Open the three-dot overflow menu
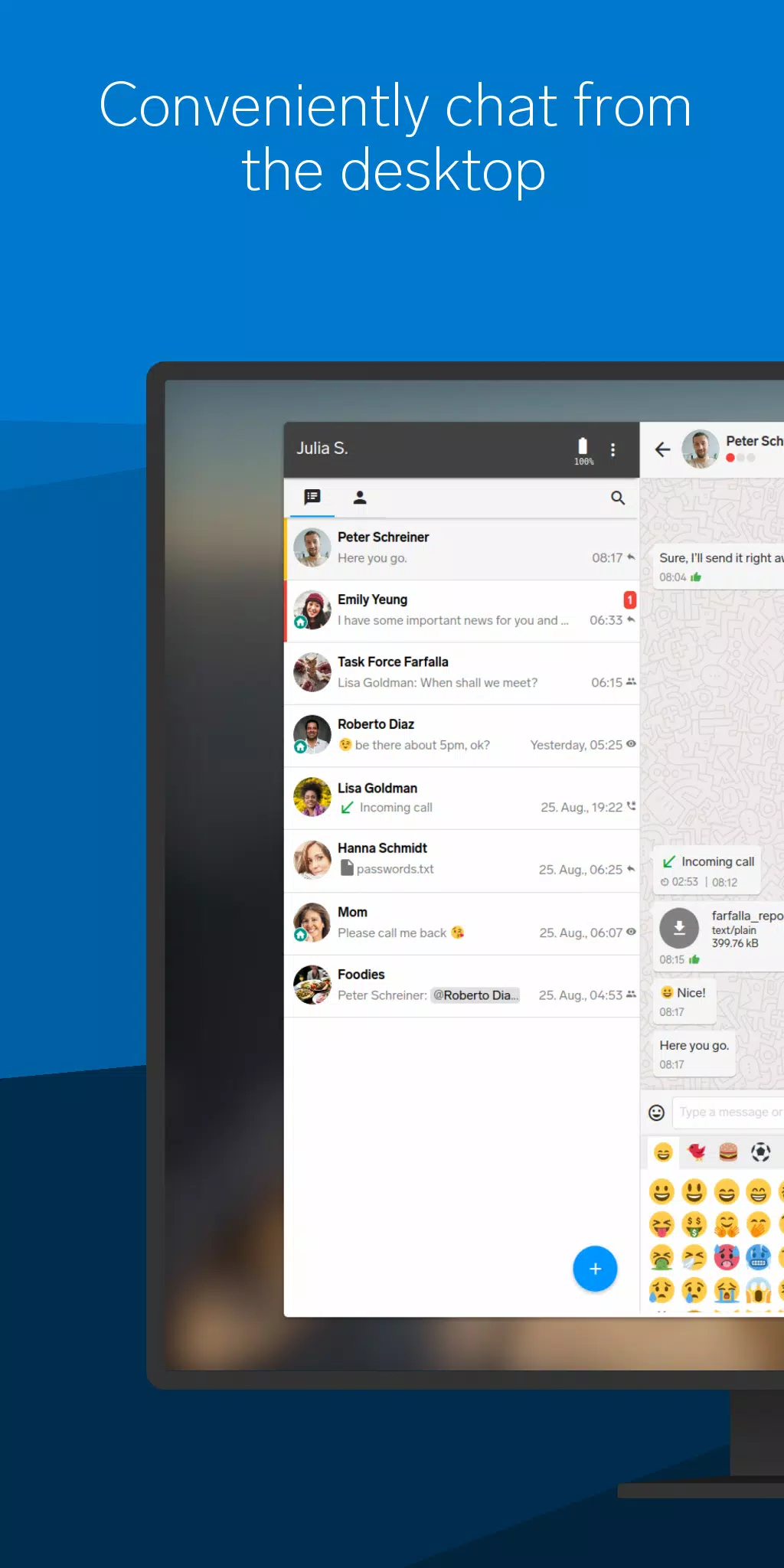The width and height of the screenshot is (784, 1568). point(612,450)
